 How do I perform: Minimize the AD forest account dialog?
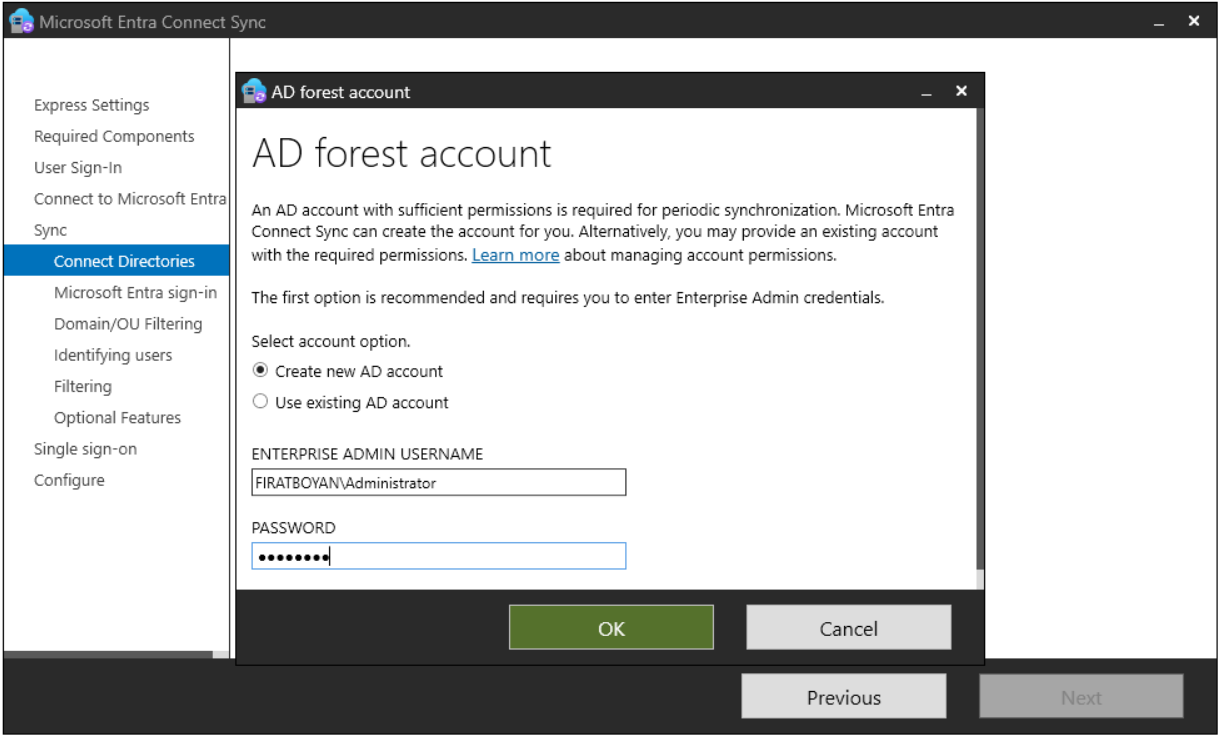coord(928,92)
